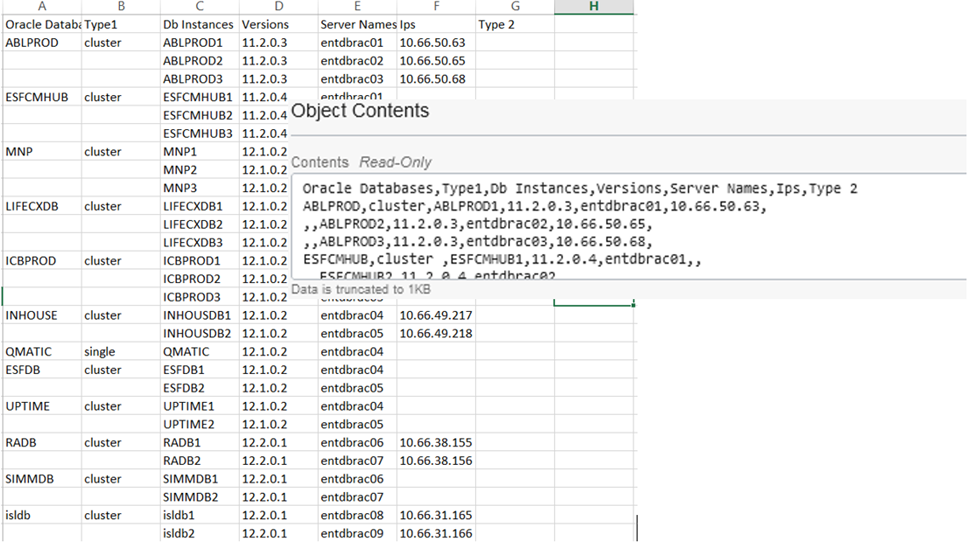Viewport: 975px width, 543px height.
Task: Select the UPTIME database cell
Action: click(42, 406)
